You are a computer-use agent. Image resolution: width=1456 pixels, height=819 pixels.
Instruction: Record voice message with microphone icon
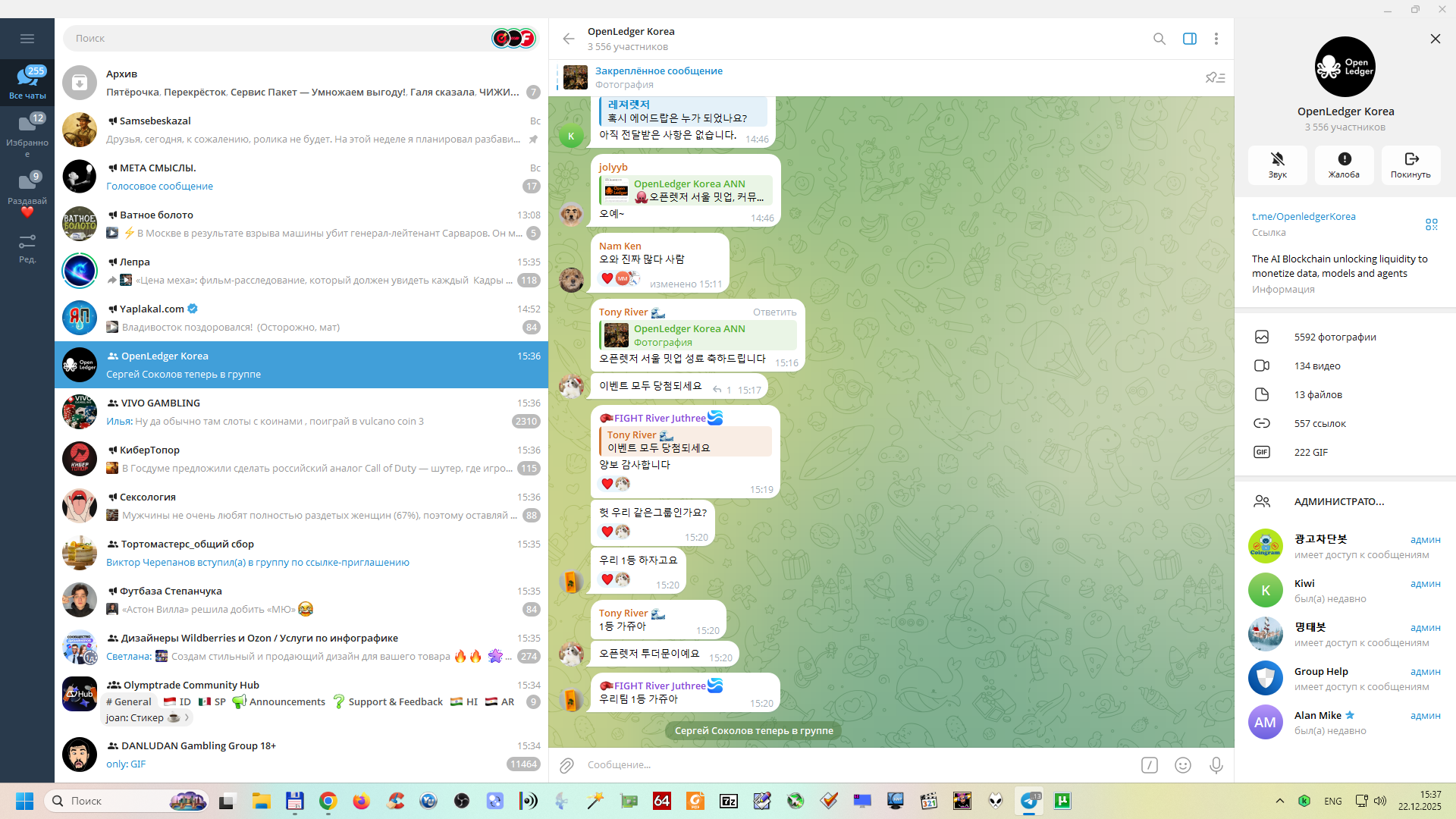(x=1216, y=765)
